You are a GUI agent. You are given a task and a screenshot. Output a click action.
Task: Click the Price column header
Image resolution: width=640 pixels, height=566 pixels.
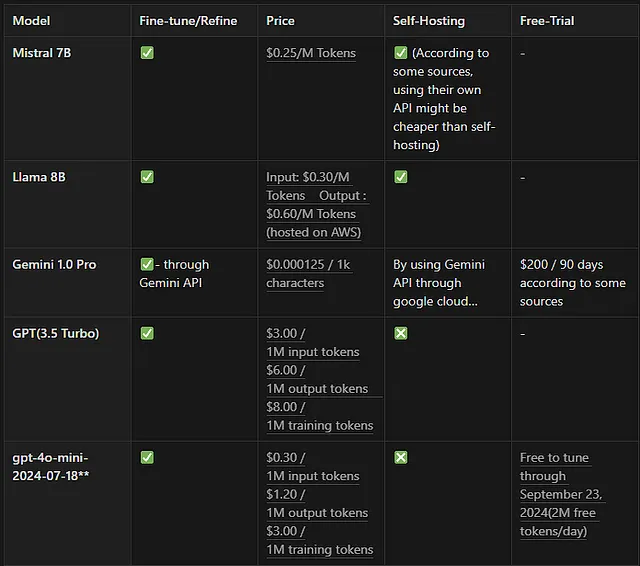(x=280, y=20)
